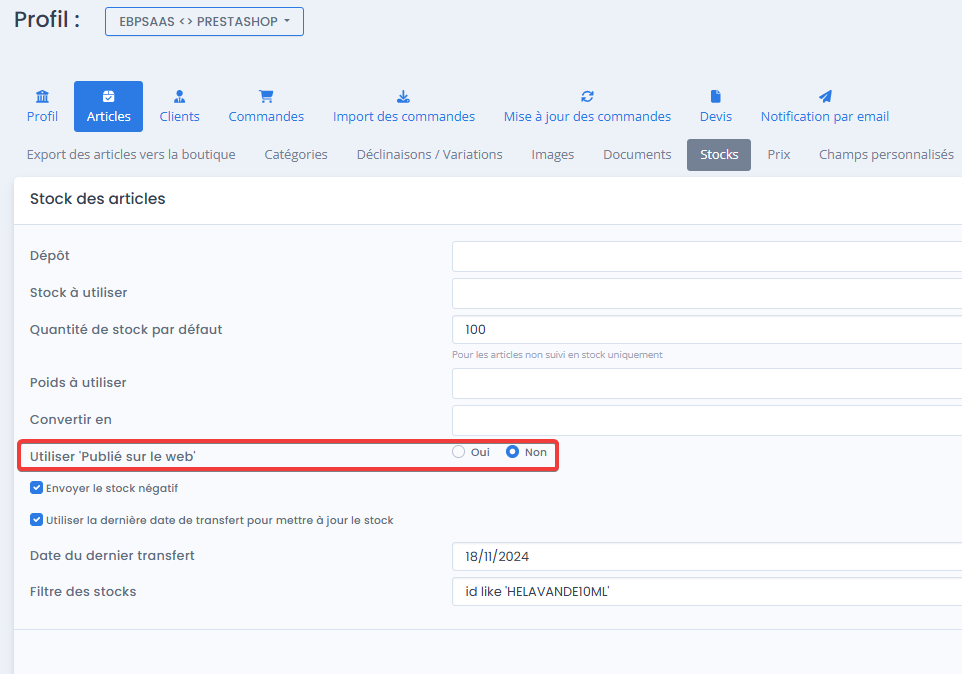This screenshot has width=962, height=674.
Task: Click the paper plane icon for email notification
Action: [x=825, y=96]
